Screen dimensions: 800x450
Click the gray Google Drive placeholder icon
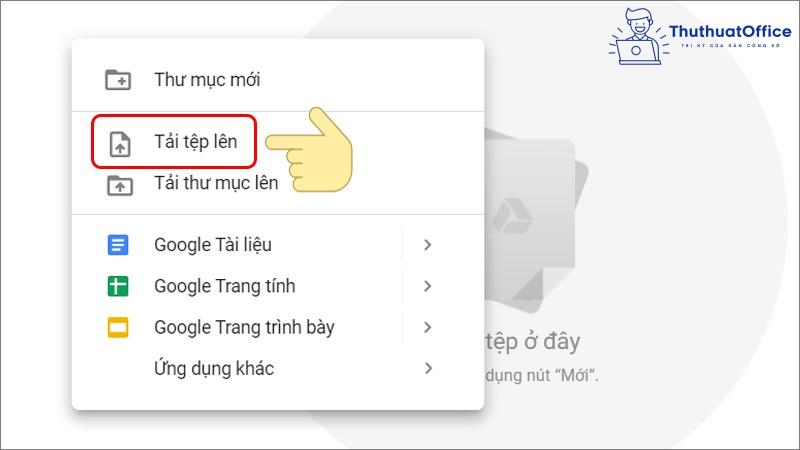coord(513,218)
